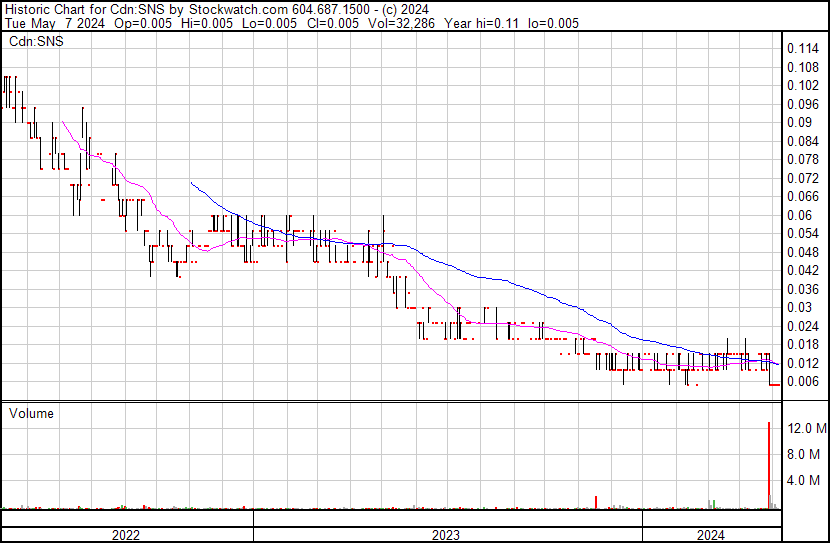Image resolution: width=830 pixels, height=543 pixels.
Task: Click the 0.06 price axis label
Action: pyautogui.click(x=798, y=215)
